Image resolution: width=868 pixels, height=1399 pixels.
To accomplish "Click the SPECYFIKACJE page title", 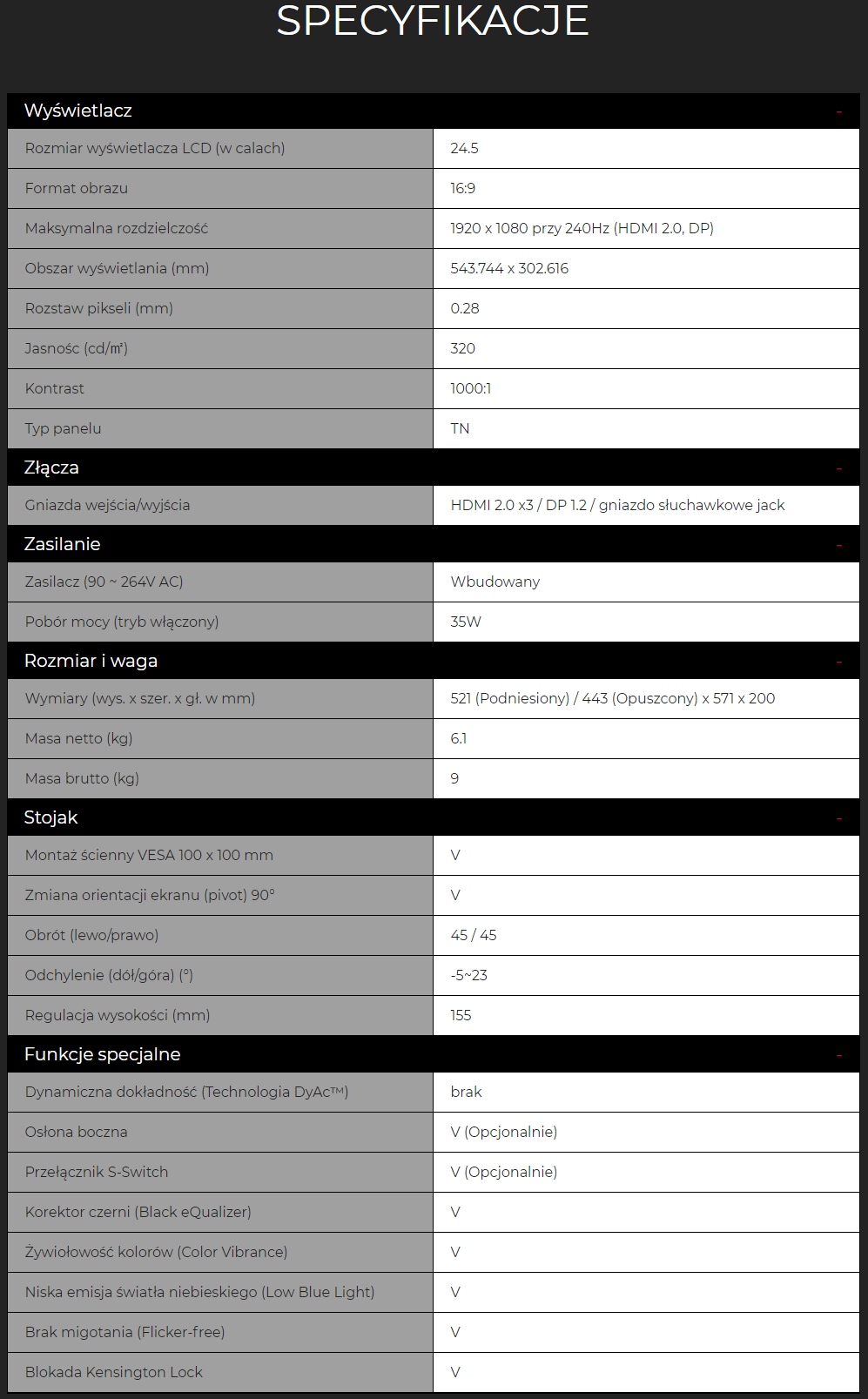I will 433,21.
